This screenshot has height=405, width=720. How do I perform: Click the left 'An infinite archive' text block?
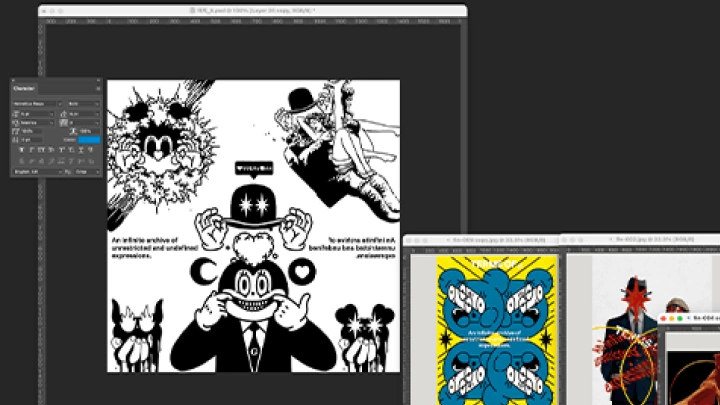click(155, 248)
